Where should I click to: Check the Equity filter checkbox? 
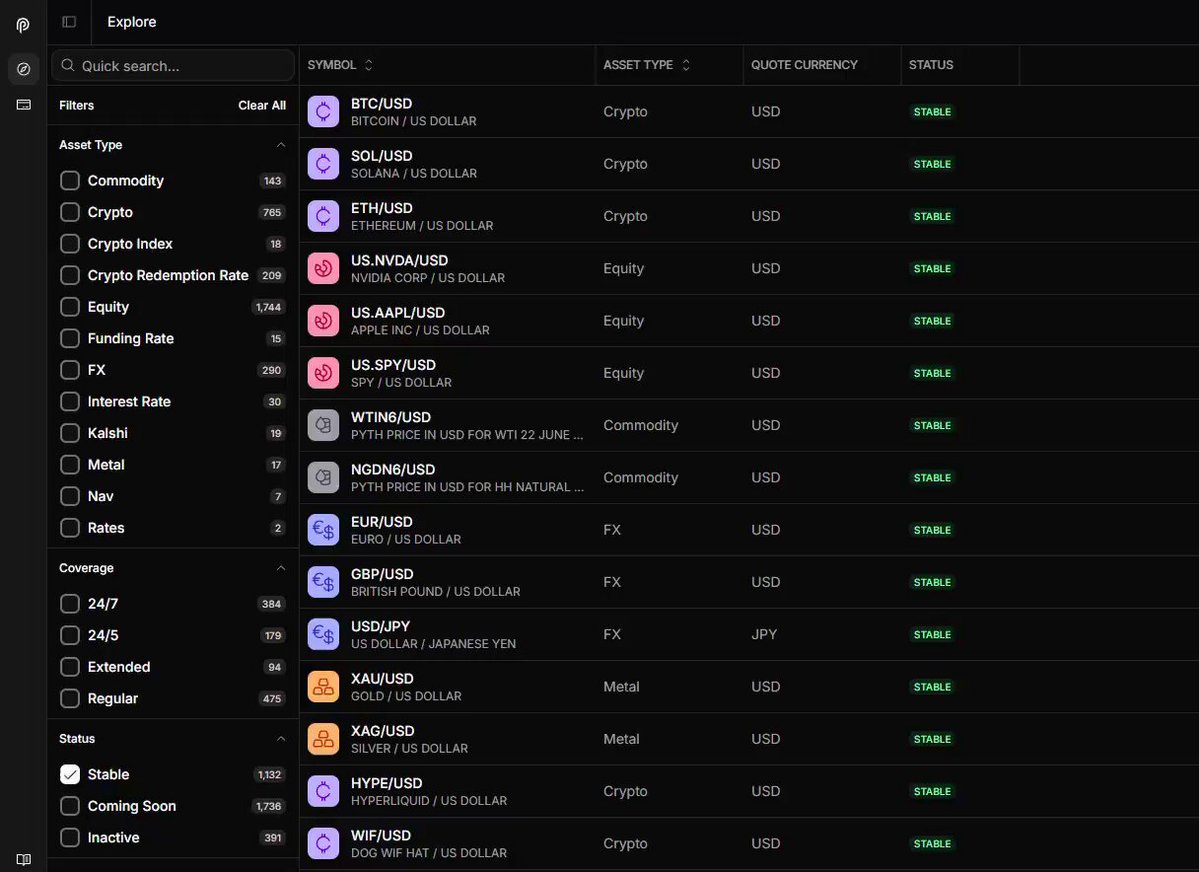pos(70,307)
